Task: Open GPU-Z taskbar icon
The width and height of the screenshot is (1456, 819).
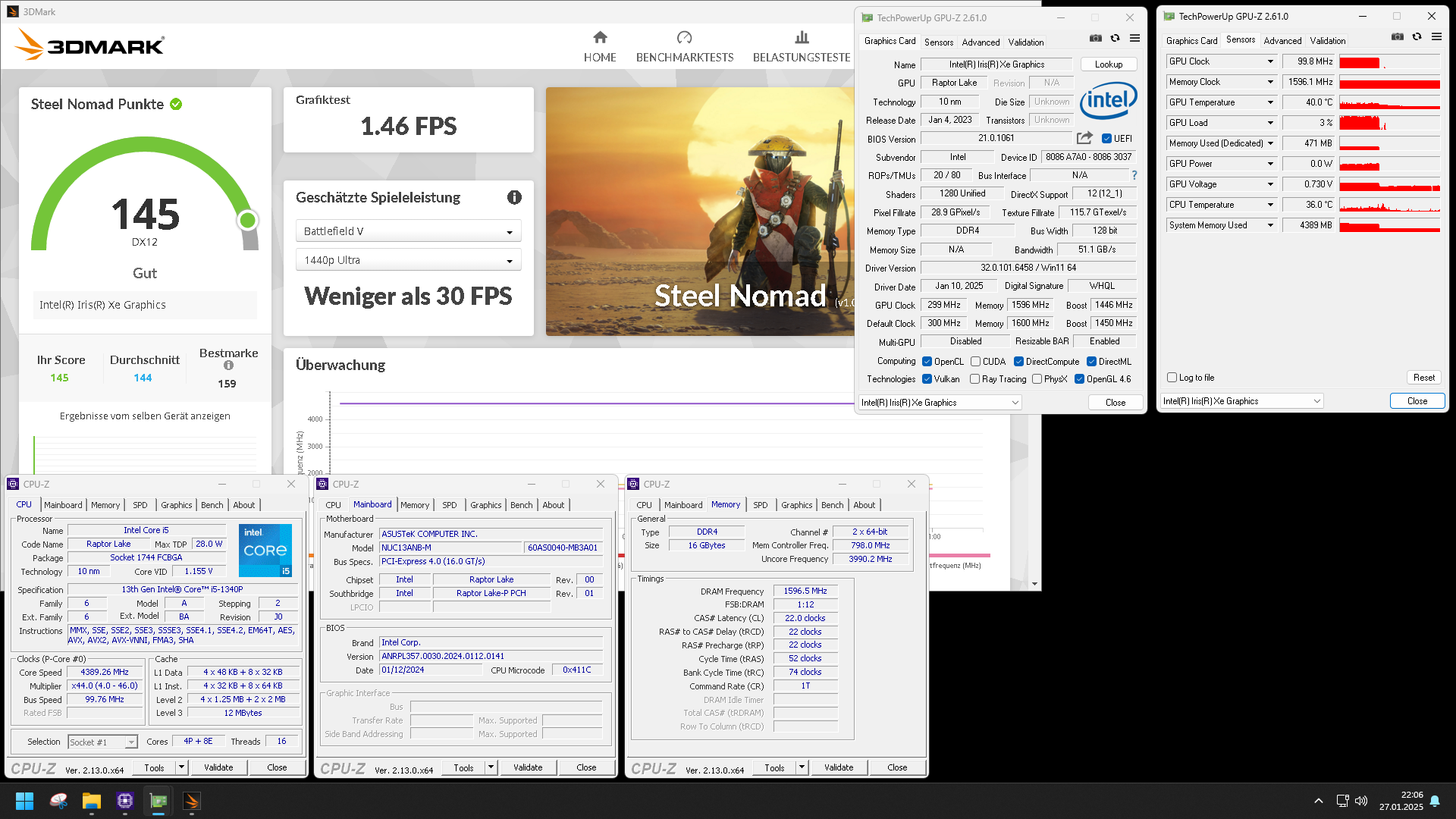Action: pyautogui.click(x=158, y=801)
